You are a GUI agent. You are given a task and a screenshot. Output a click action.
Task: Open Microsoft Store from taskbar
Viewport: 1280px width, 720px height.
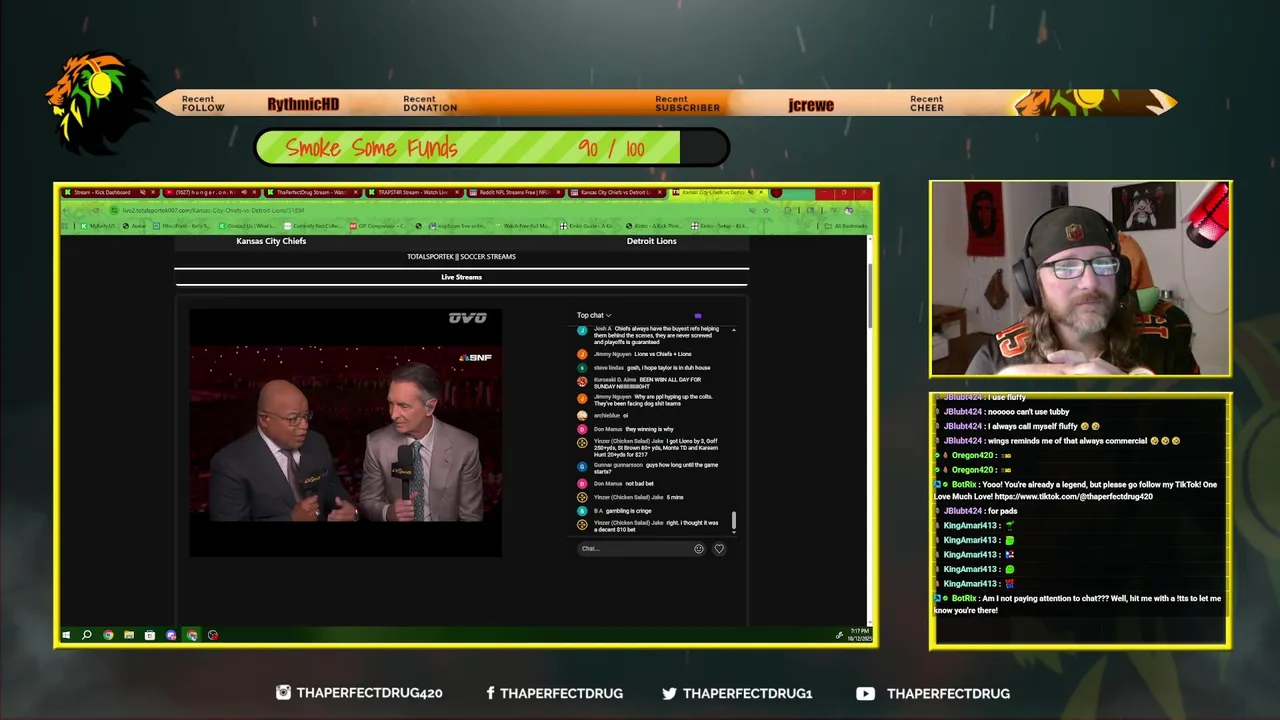tap(150, 635)
